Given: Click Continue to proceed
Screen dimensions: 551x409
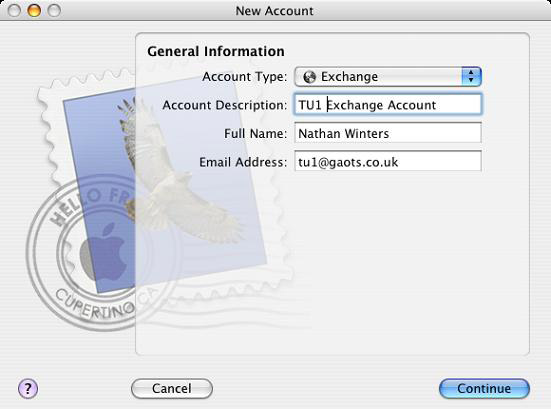Looking at the screenshot, I should coord(484,389).
